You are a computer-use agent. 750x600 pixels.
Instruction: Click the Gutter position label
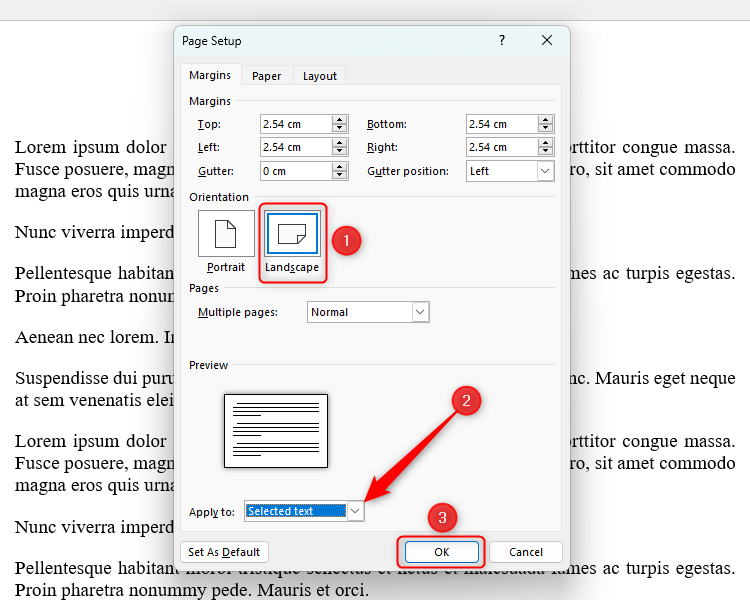(x=408, y=171)
